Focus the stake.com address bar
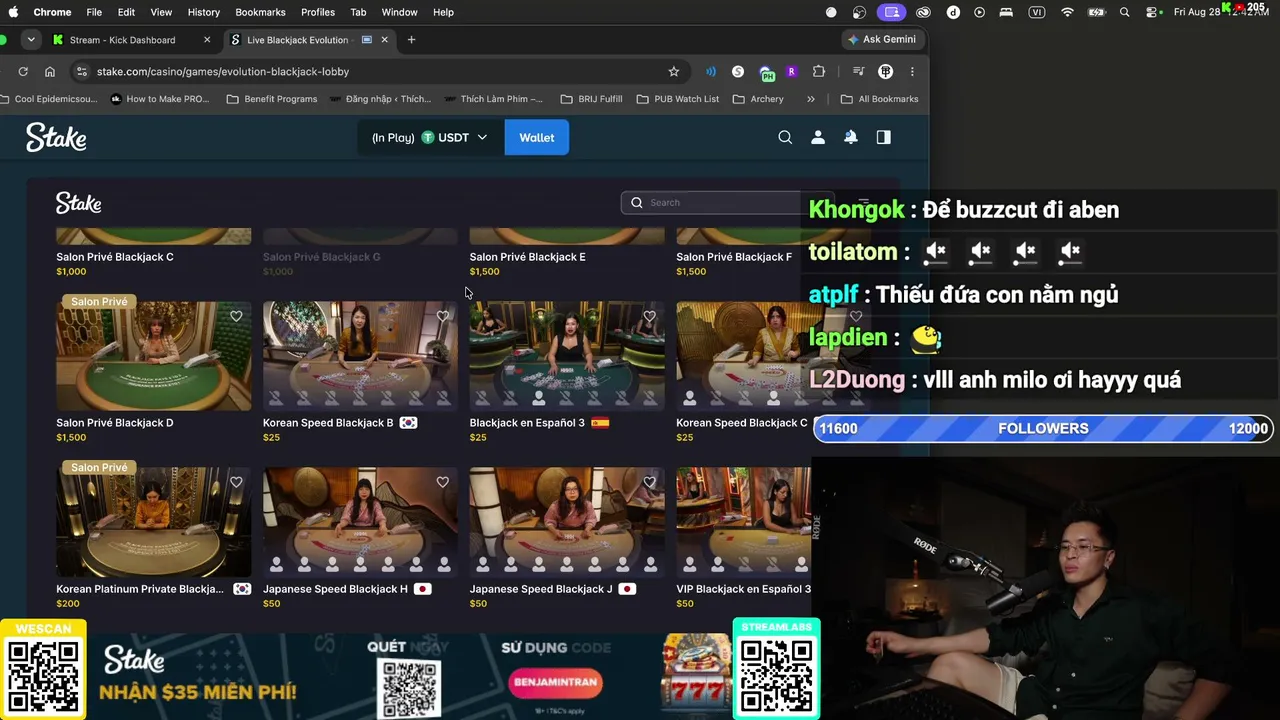 point(380,72)
